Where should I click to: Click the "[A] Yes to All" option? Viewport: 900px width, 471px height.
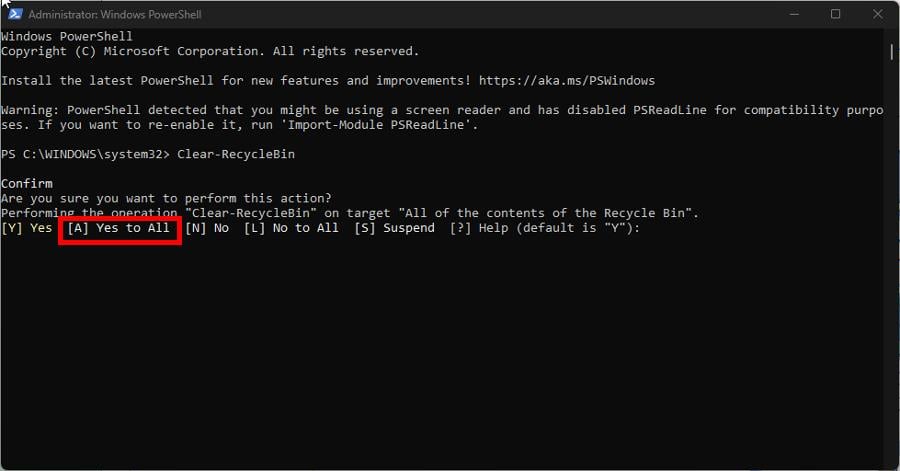pyautogui.click(x=119, y=228)
